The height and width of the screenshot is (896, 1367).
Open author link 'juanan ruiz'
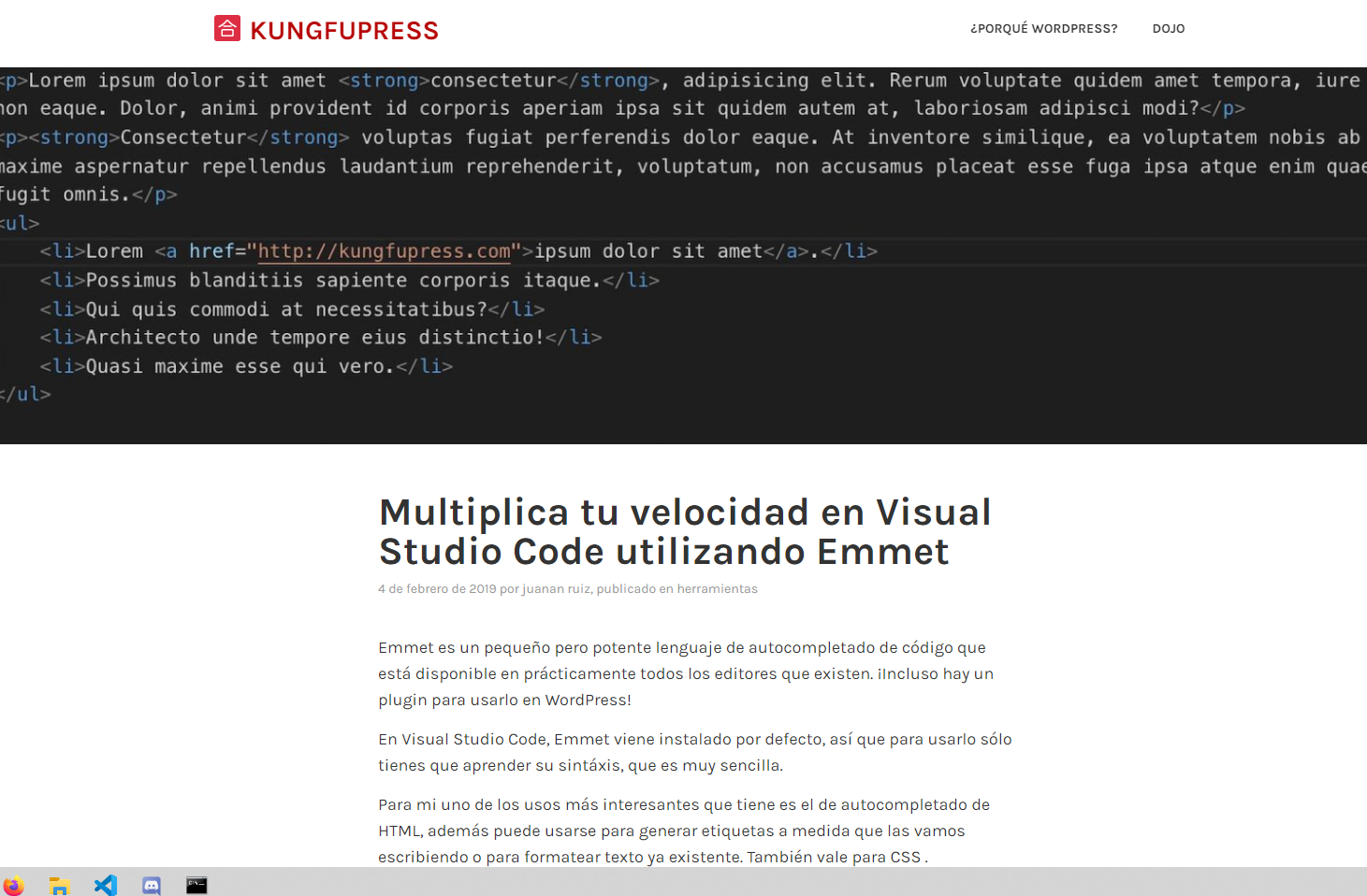[x=556, y=589]
